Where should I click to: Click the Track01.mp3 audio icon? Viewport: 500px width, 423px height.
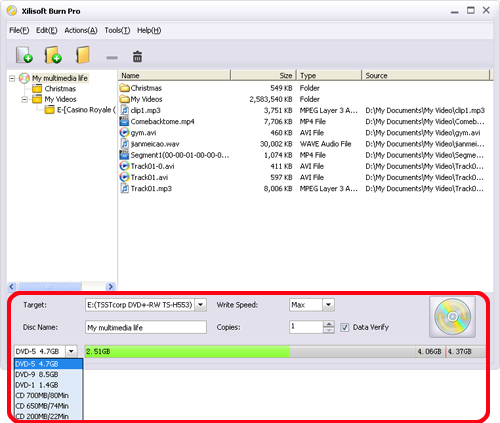pyautogui.click(x=124, y=188)
